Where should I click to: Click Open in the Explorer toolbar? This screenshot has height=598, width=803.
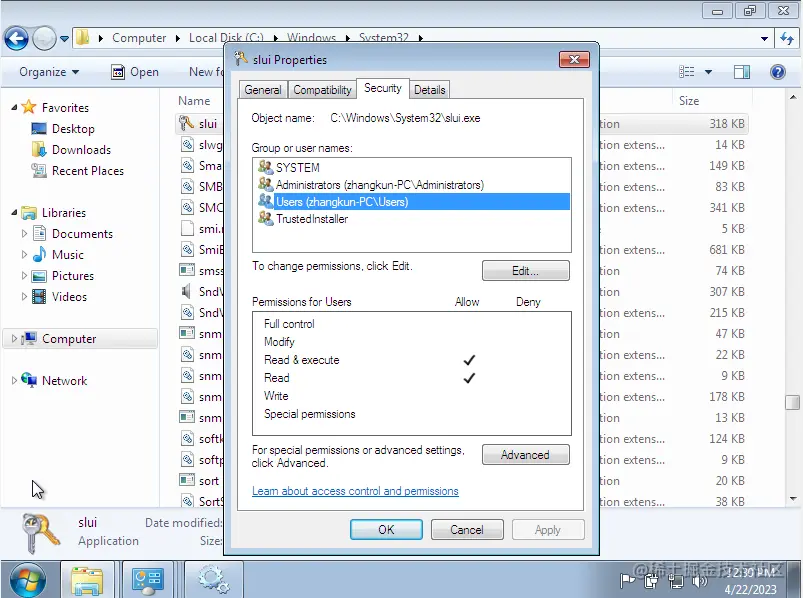[135, 72]
